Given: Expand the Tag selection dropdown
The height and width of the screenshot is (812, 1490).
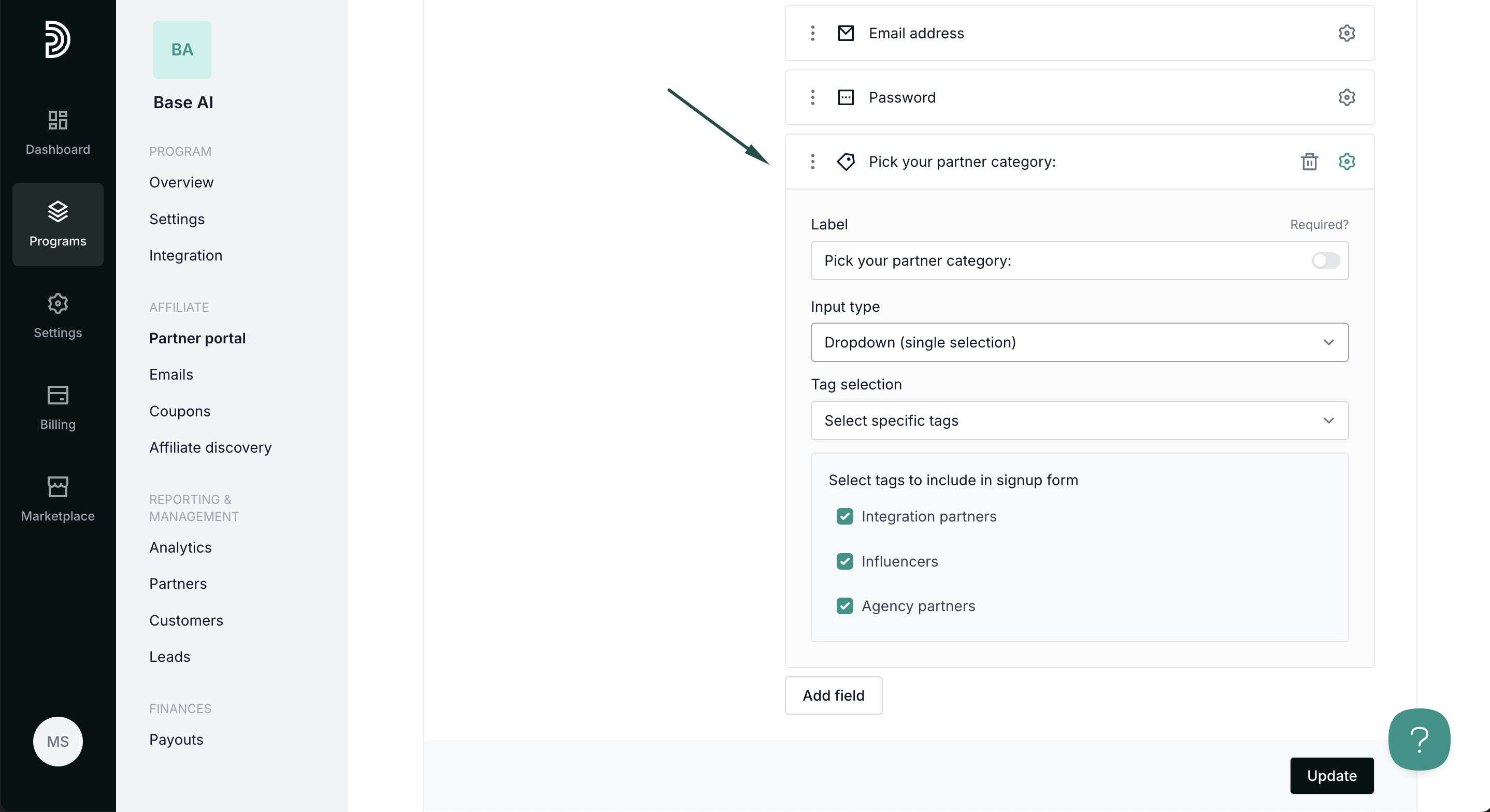Looking at the screenshot, I should pos(1079,421).
